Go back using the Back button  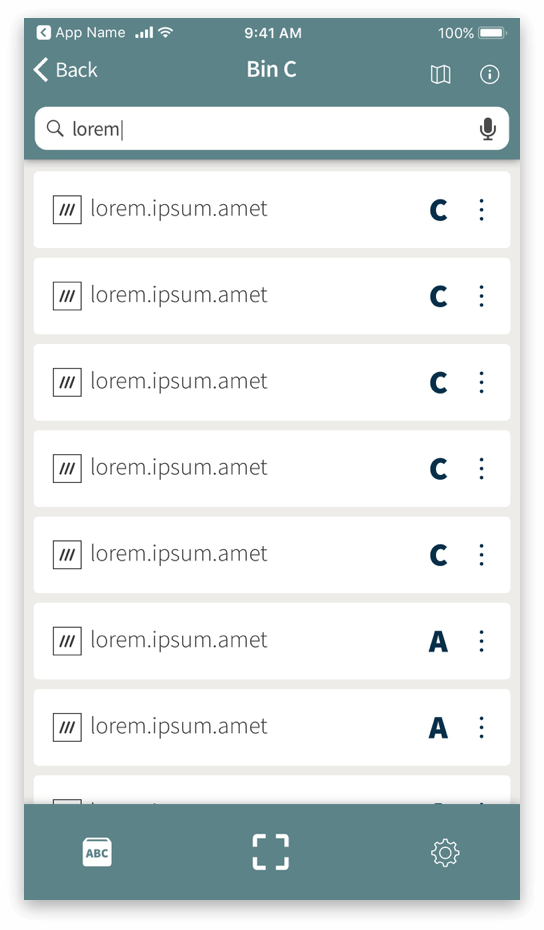pyautogui.click(x=65, y=69)
